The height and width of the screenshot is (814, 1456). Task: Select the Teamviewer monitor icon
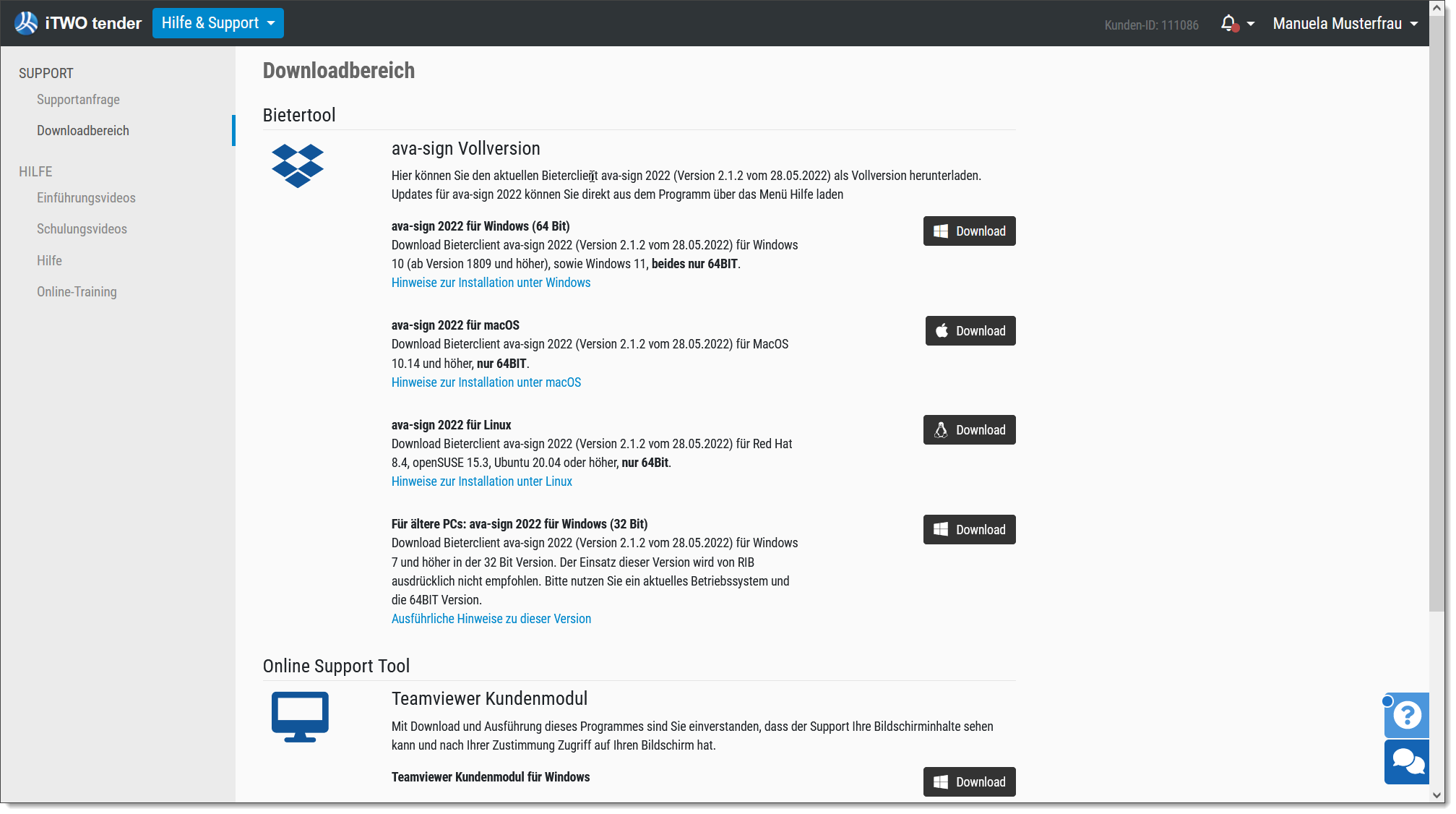[x=298, y=716]
